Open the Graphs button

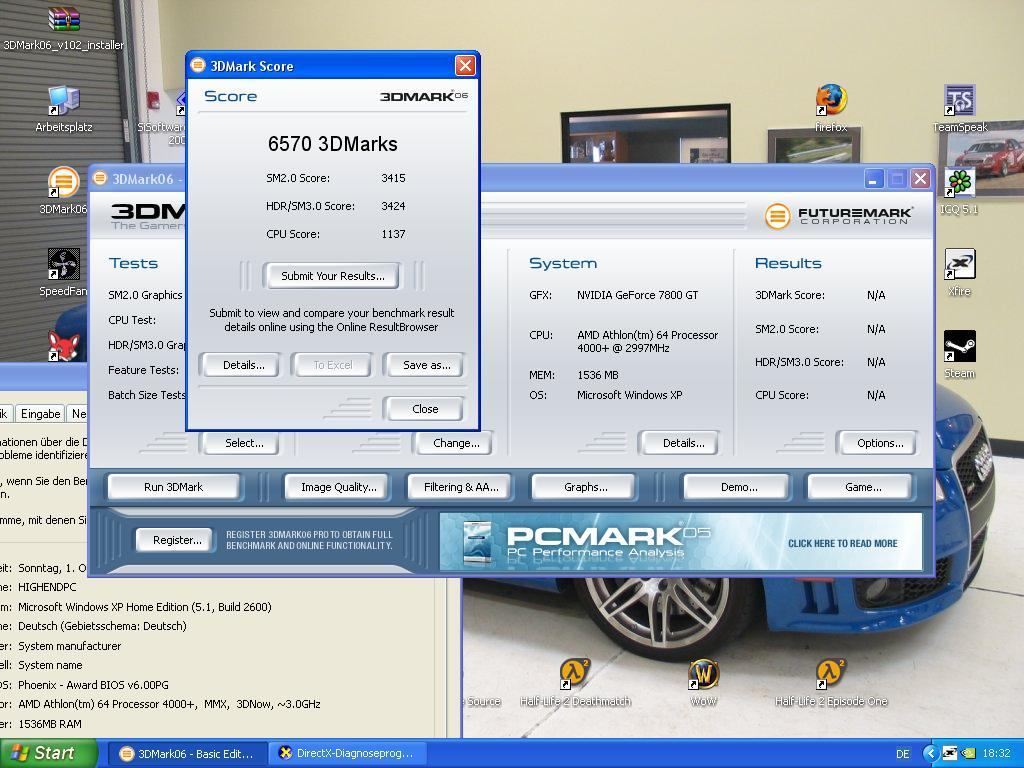(x=585, y=487)
